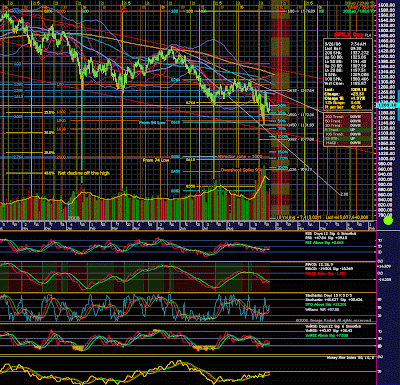
Task: Click the 'Overshoot Spike' orange annotation
Action: tap(241, 170)
